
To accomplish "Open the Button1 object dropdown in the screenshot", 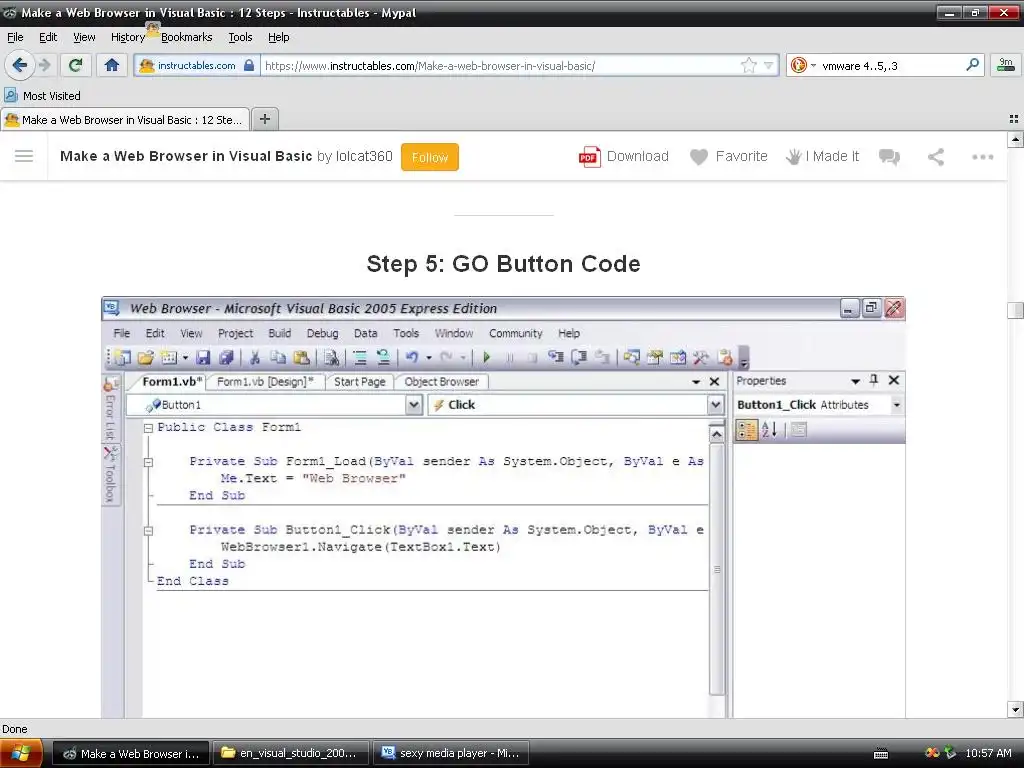I will [413, 405].
